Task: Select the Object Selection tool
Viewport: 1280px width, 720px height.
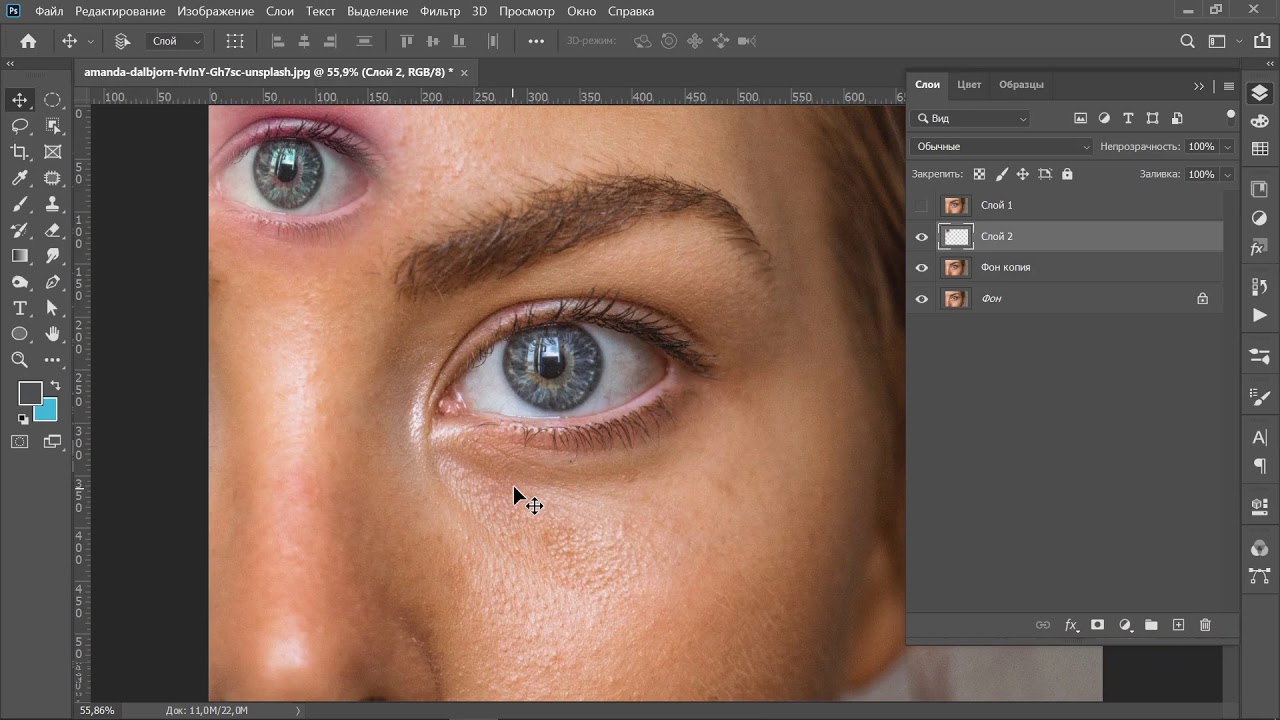Action: point(53,126)
